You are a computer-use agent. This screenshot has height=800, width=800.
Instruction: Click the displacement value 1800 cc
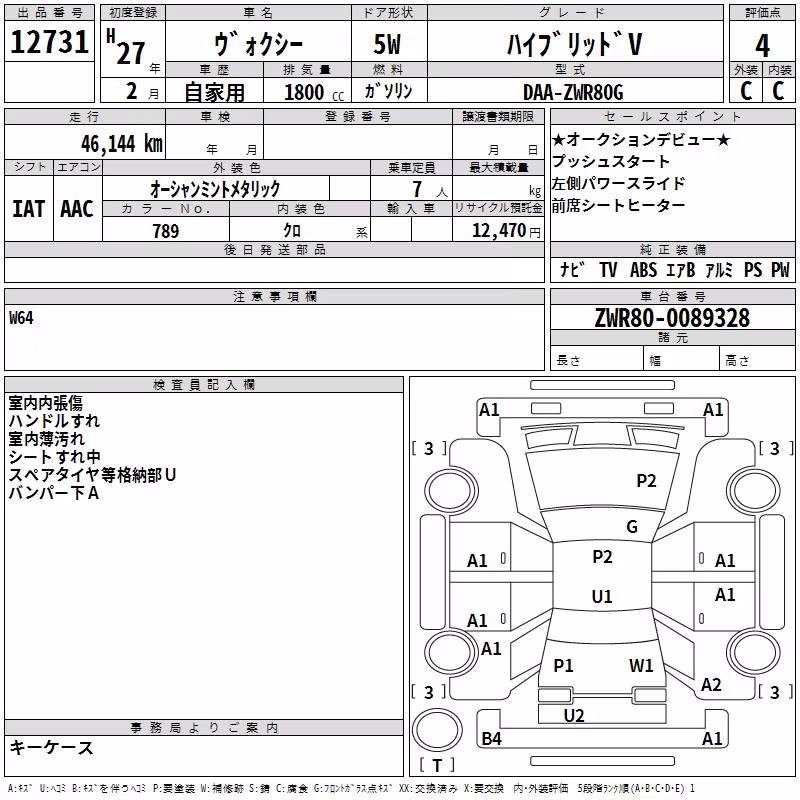pyautogui.click(x=314, y=92)
